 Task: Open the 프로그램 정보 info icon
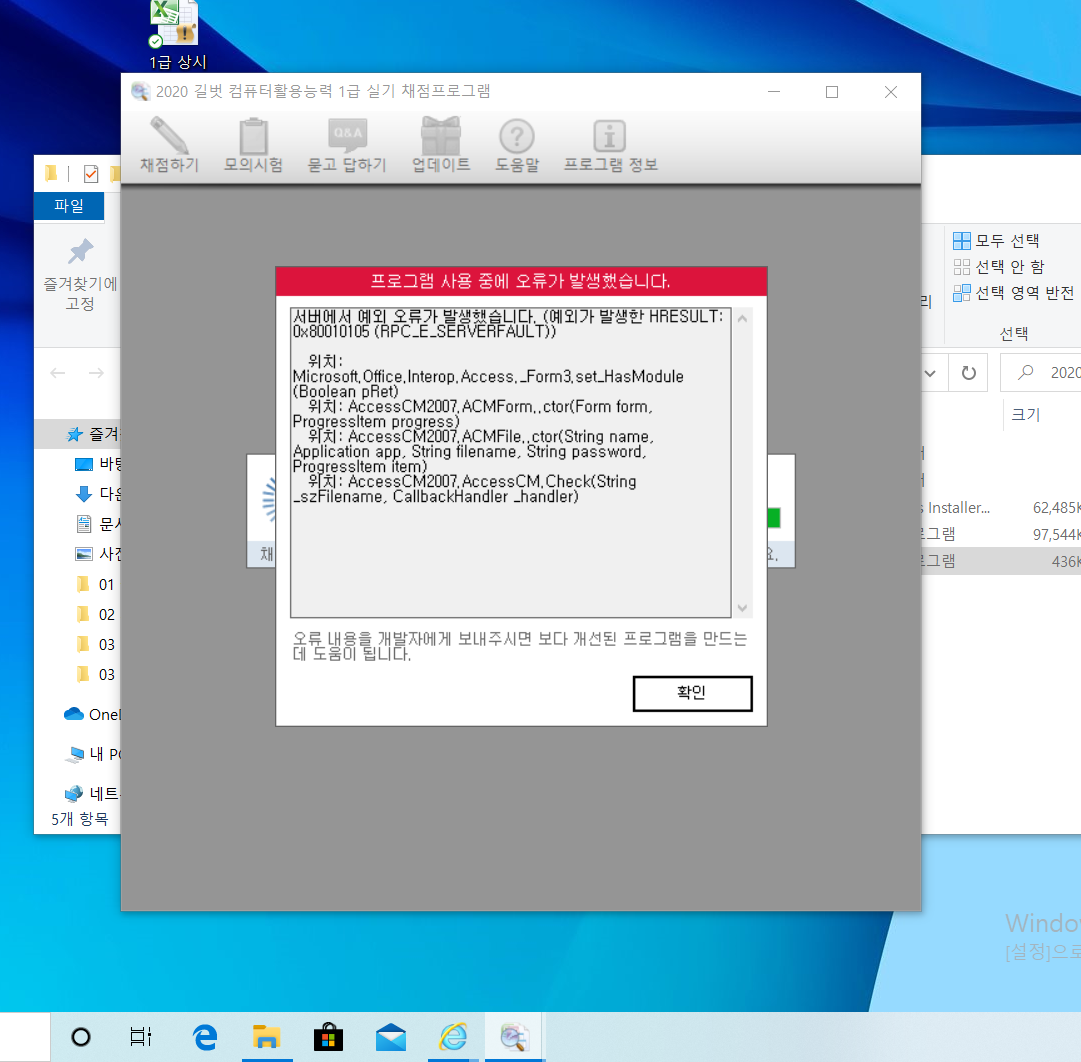coord(610,137)
